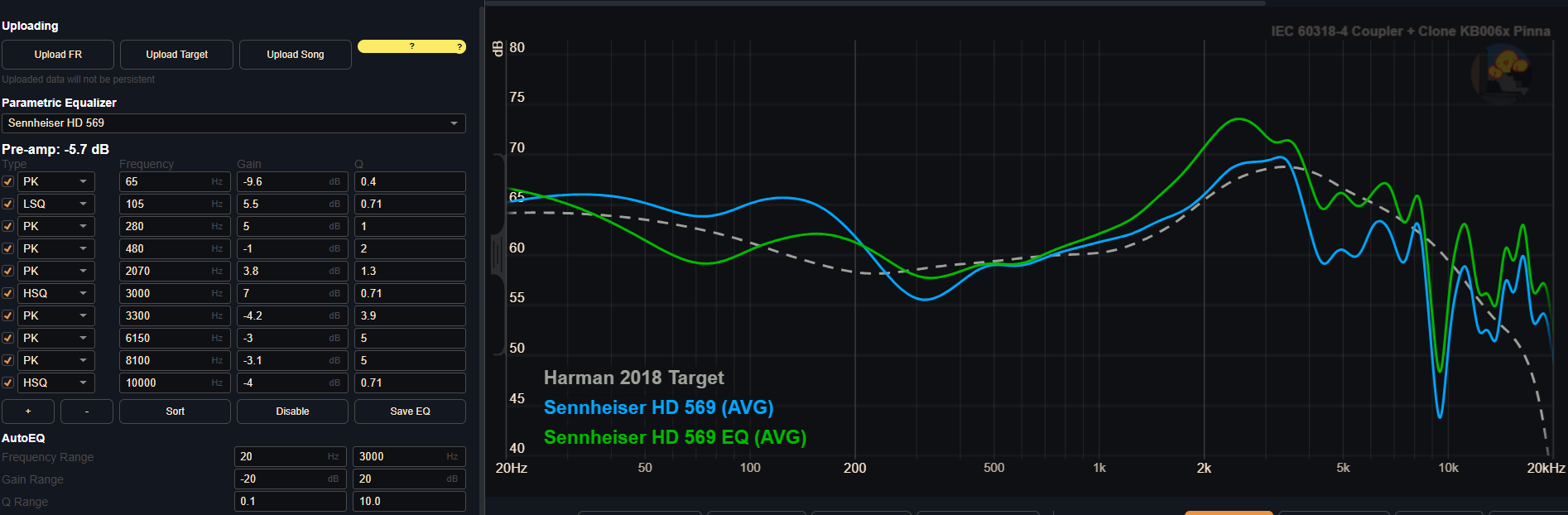
Task: Click the 280 Hz frequency field
Action: [175, 226]
